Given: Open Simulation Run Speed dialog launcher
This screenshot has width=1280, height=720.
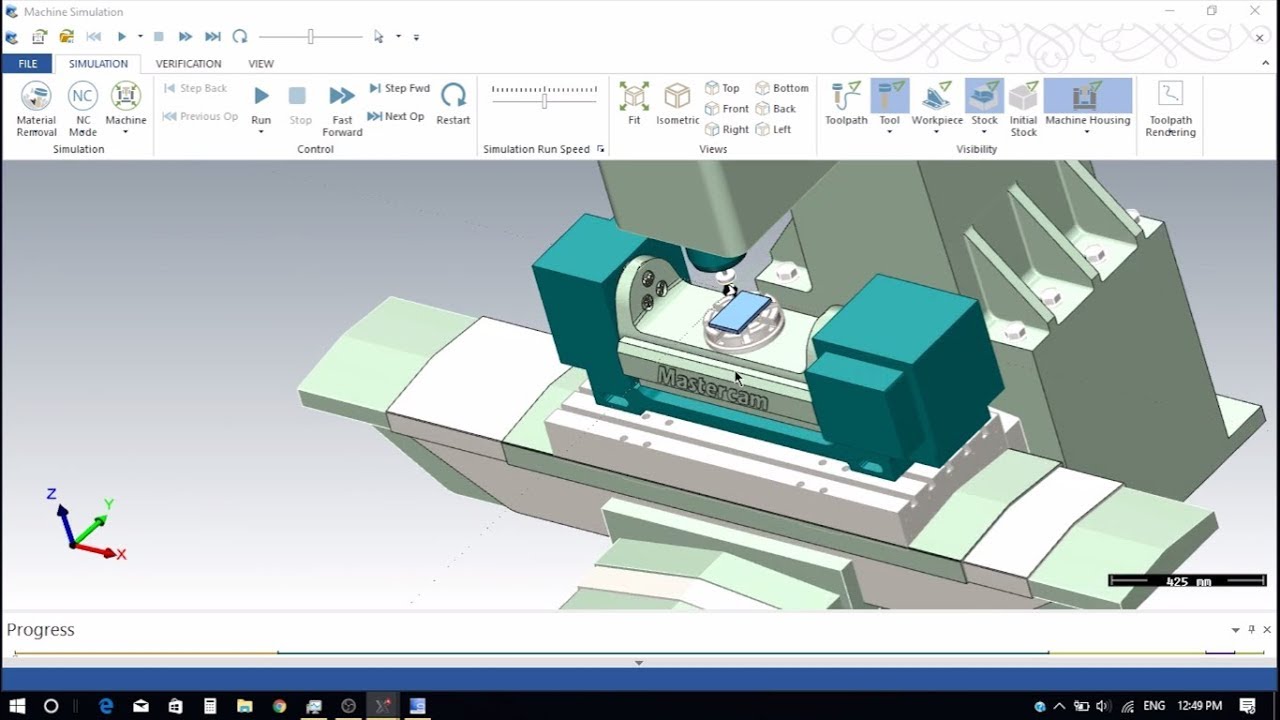Looking at the screenshot, I should [x=601, y=149].
